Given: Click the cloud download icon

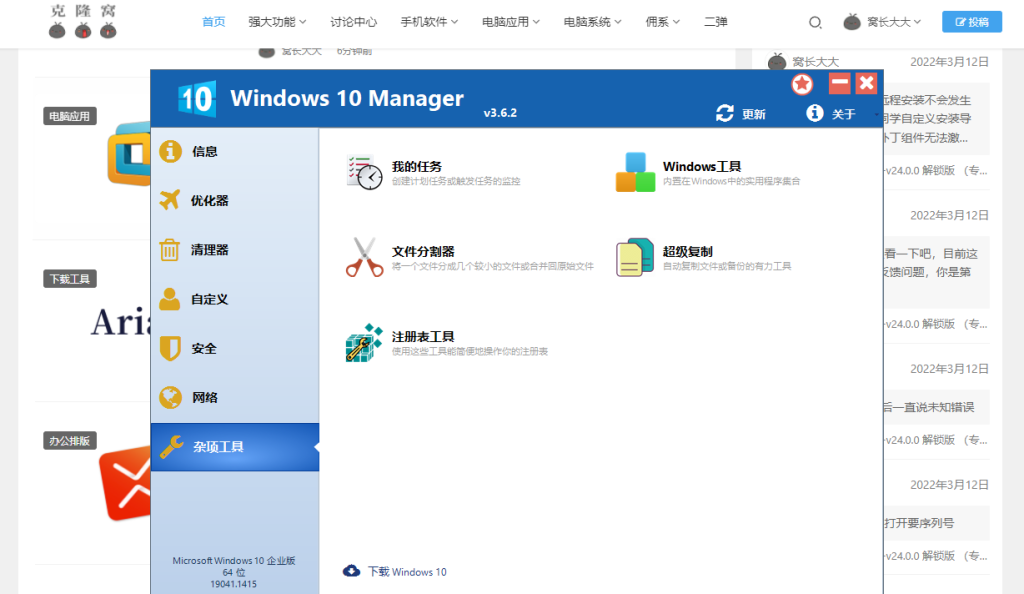Looking at the screenshot, I should click(351, 571).
